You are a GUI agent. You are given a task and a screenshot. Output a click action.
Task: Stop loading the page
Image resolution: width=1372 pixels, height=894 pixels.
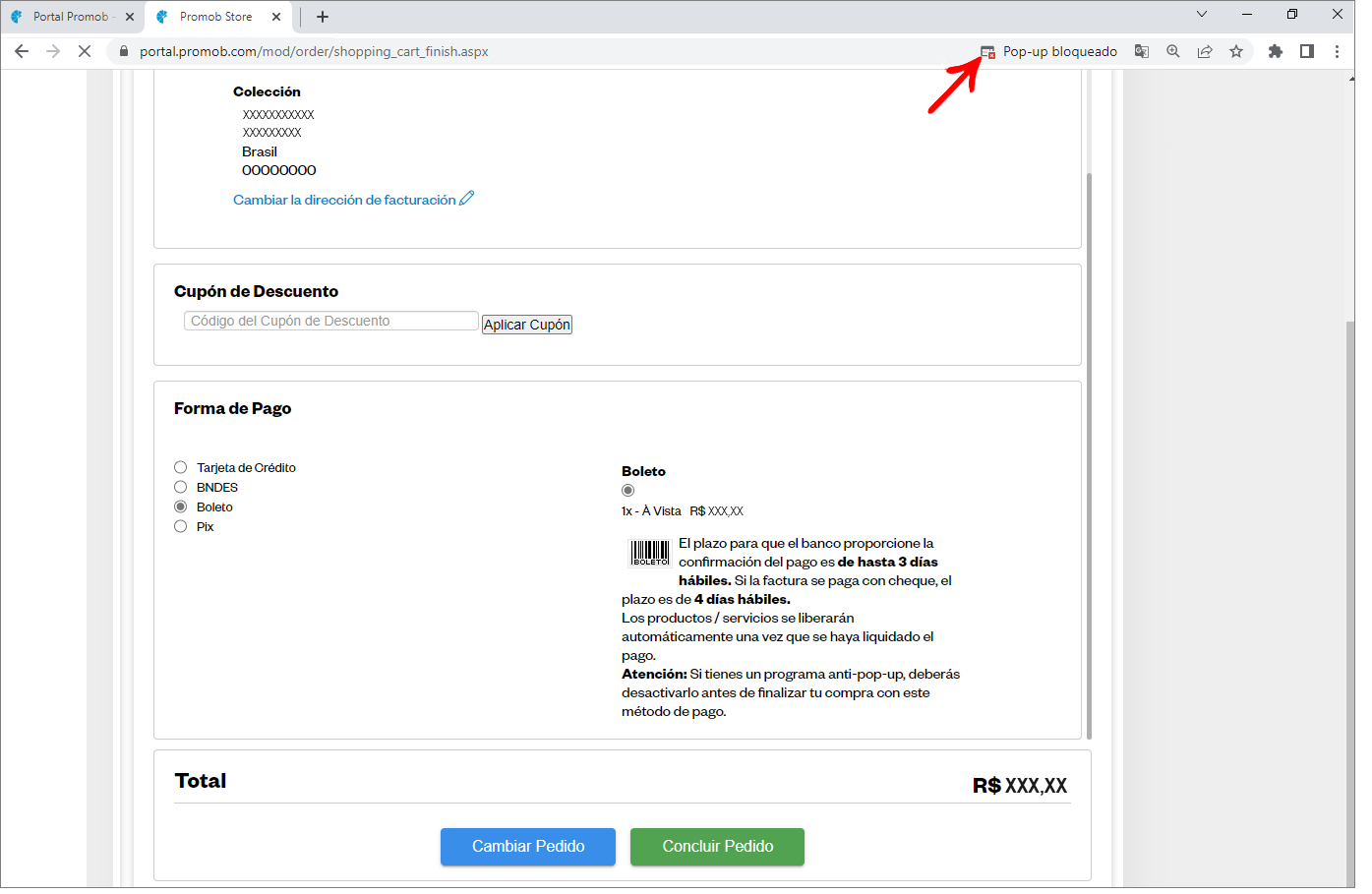pos(85,51)
